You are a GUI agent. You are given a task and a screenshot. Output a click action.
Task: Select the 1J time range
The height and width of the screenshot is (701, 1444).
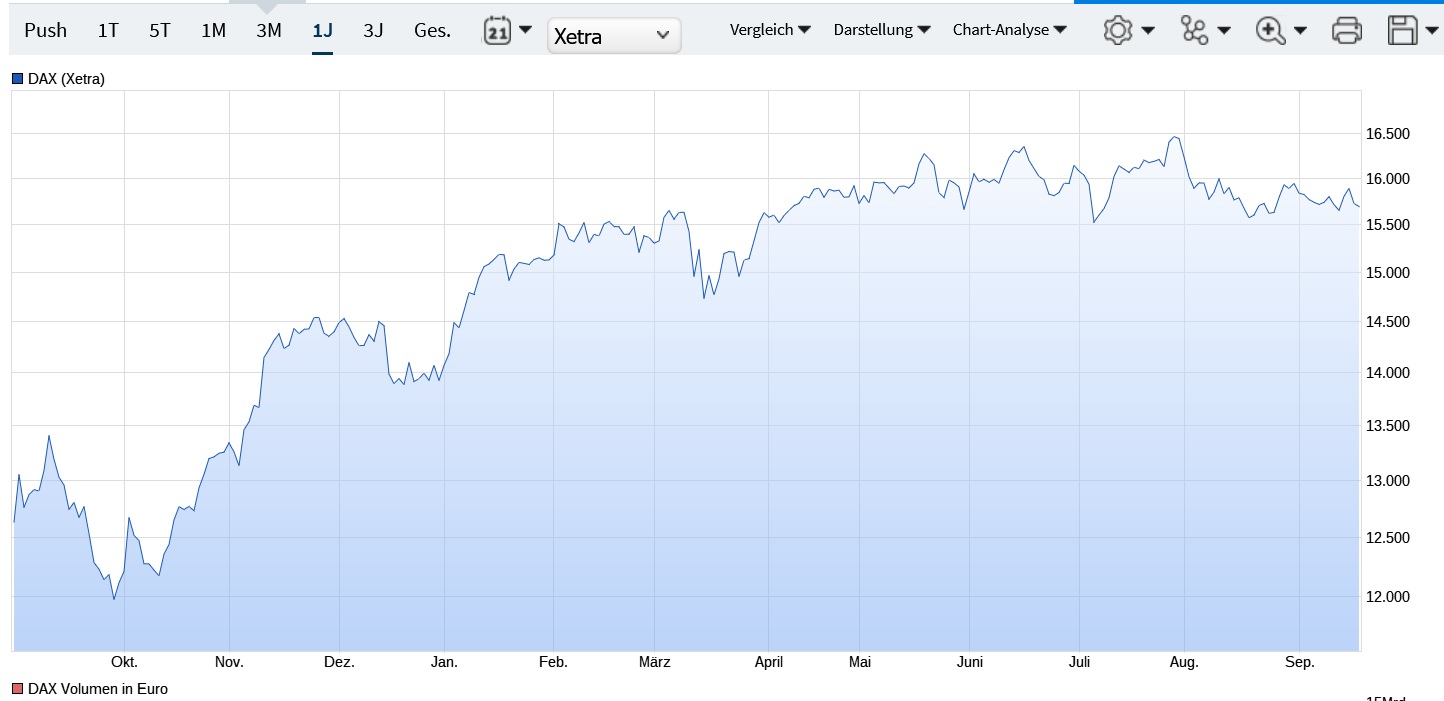coord(322,30)
